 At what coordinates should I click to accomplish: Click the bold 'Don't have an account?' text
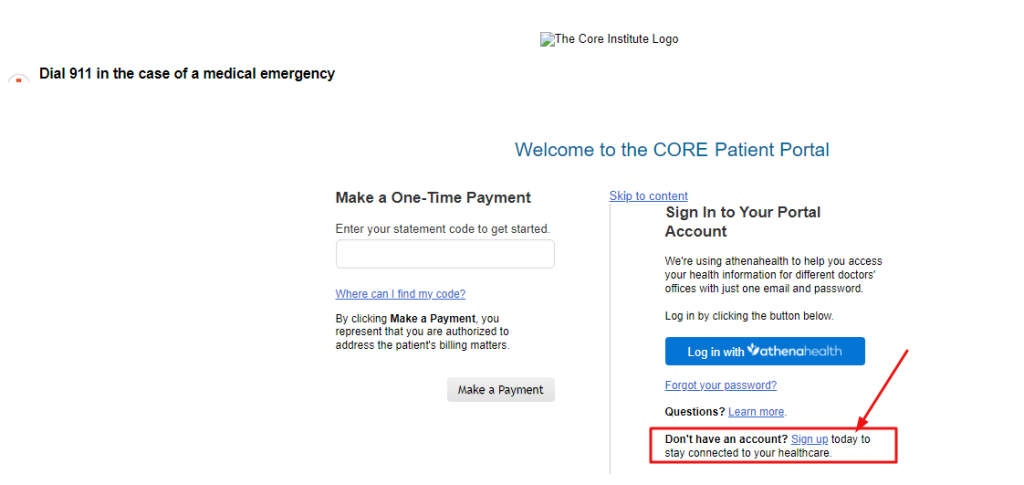pyautogui.click(x=726, y=439)
